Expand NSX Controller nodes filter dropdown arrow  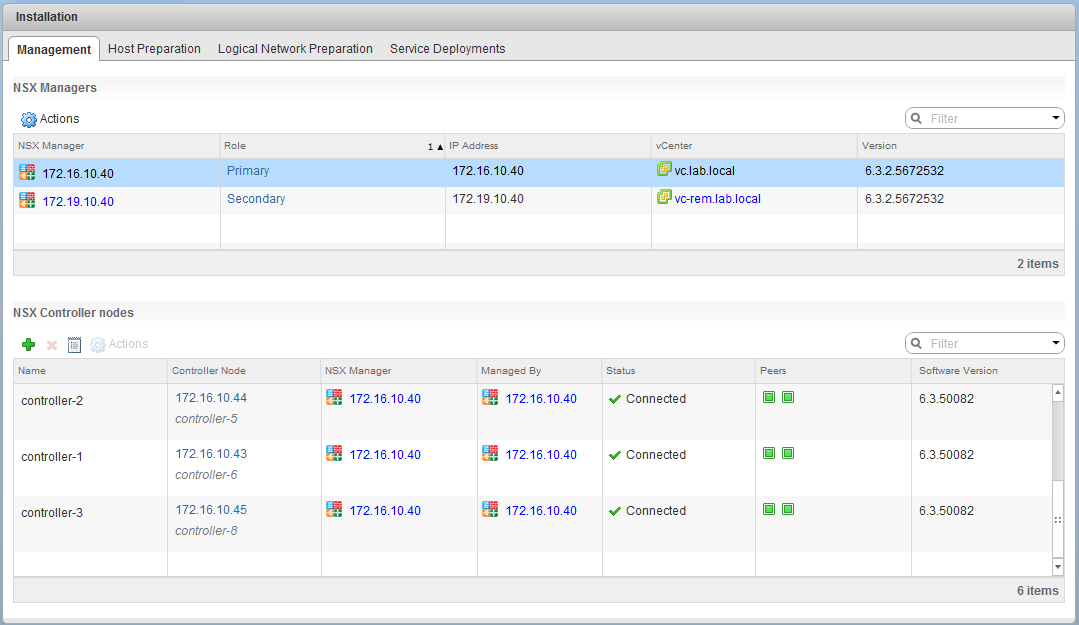(1056, 343)
